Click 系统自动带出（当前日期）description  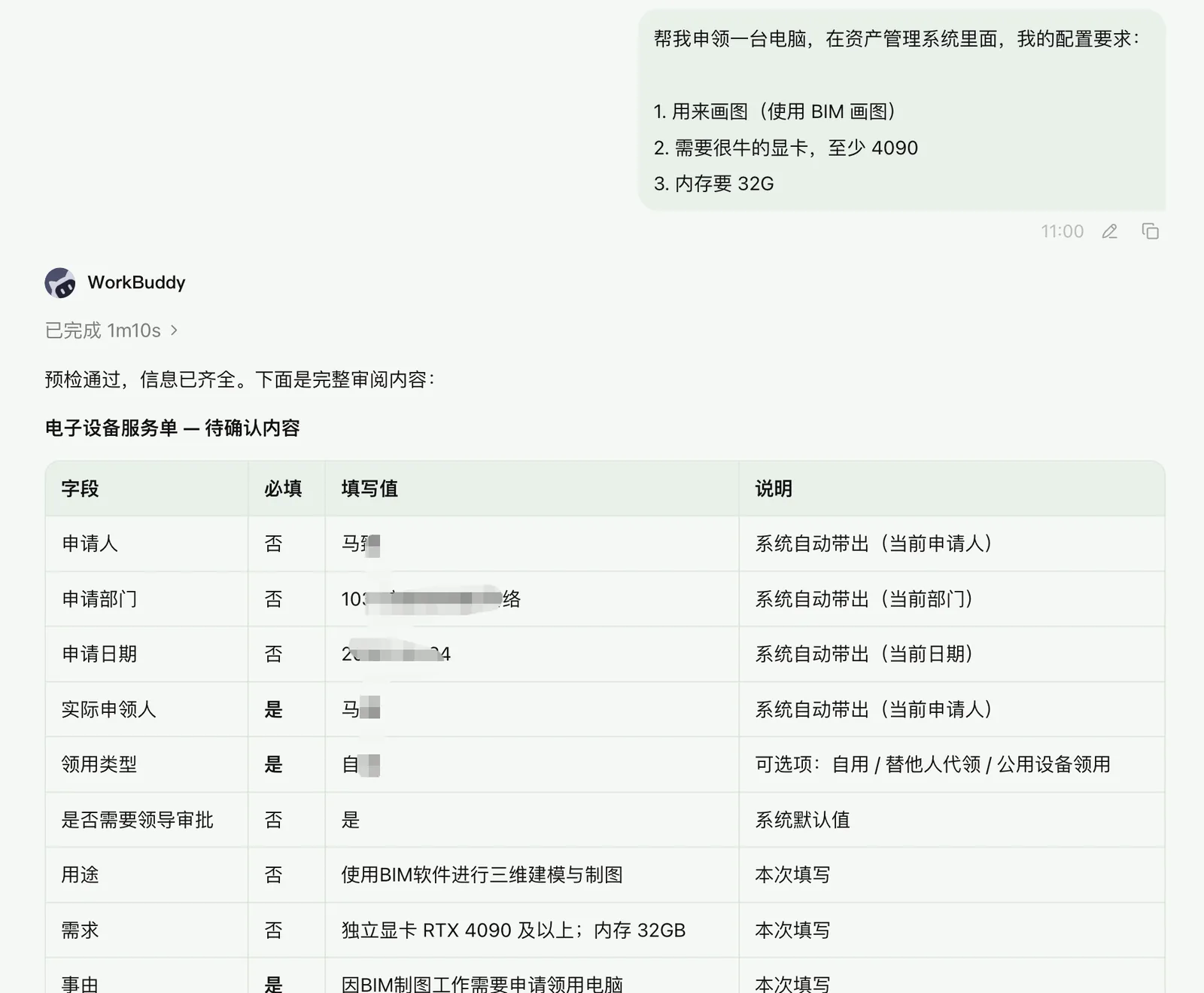click(864, 654)
